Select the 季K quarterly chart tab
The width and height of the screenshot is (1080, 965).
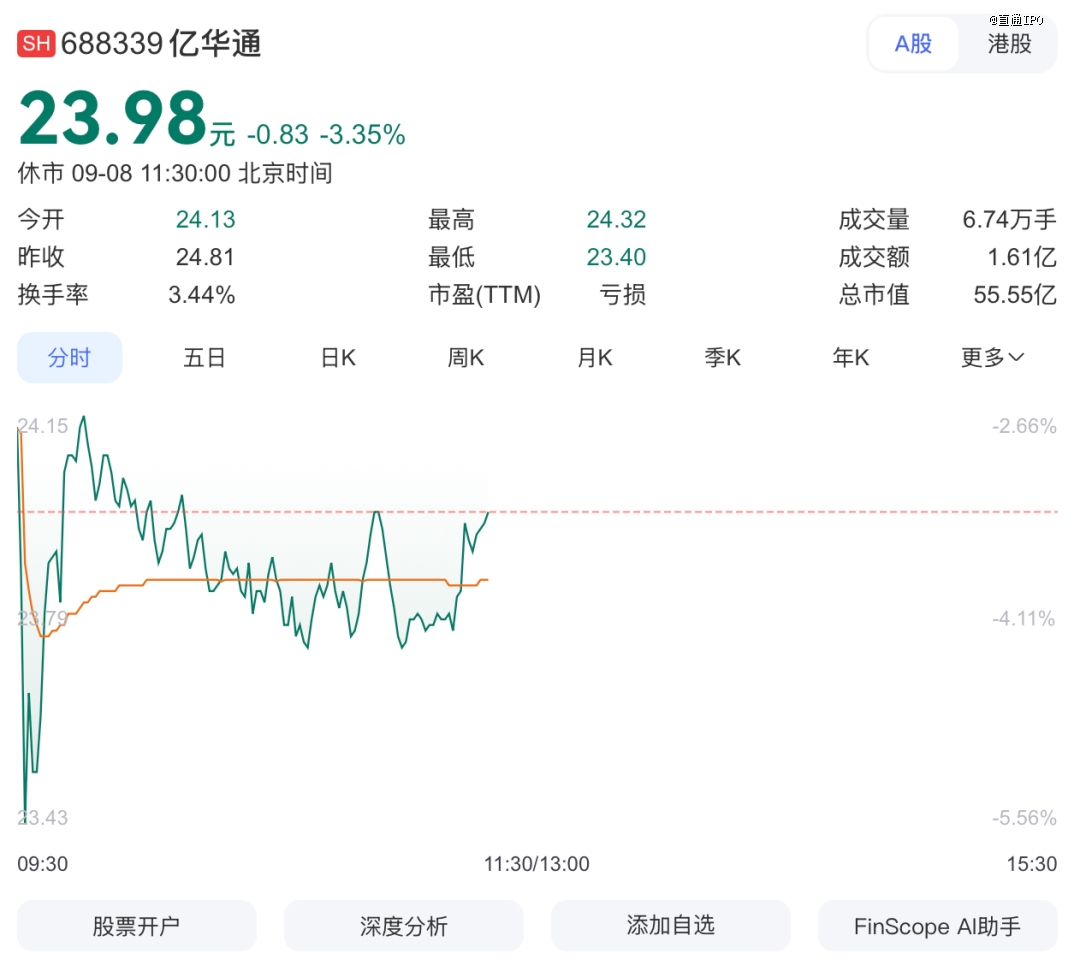(722, 358)
